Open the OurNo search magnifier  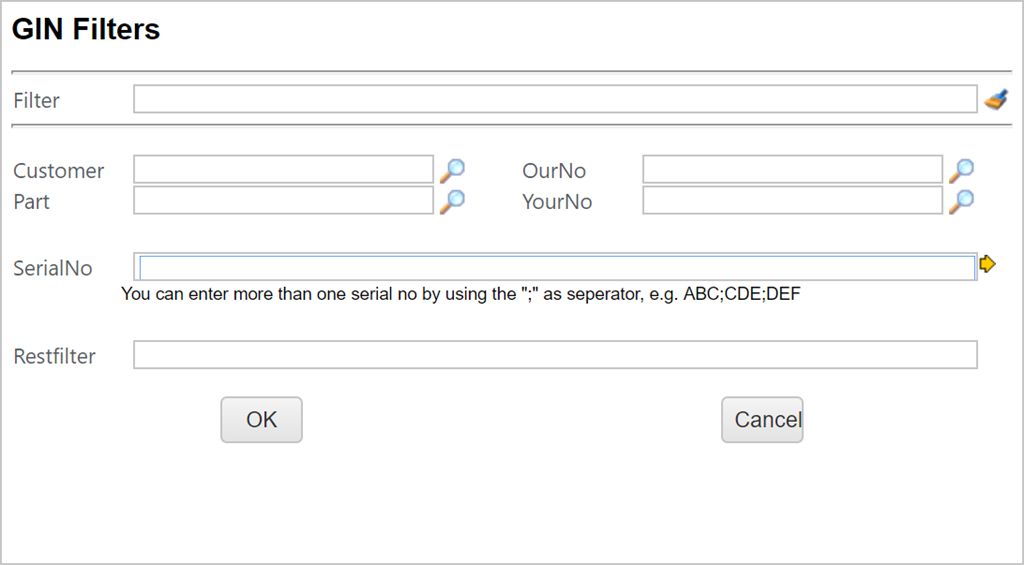click(x=961, y=170)
